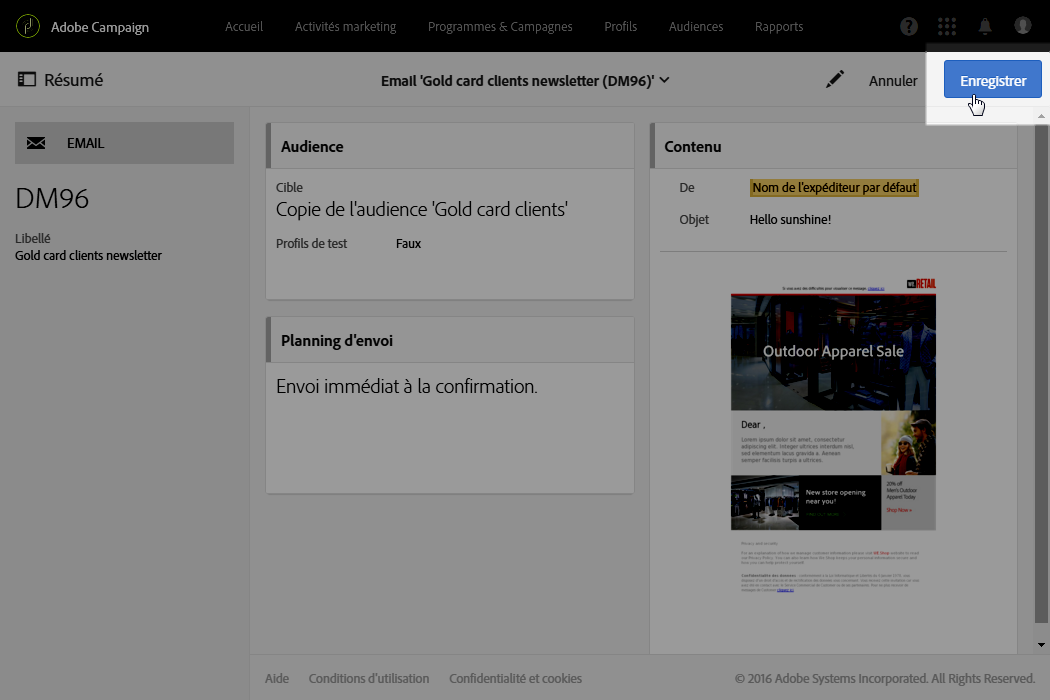Click the Enregistrer button
Screen dimensions: 1050x700
pyautogui.click(x=992, y=79)
